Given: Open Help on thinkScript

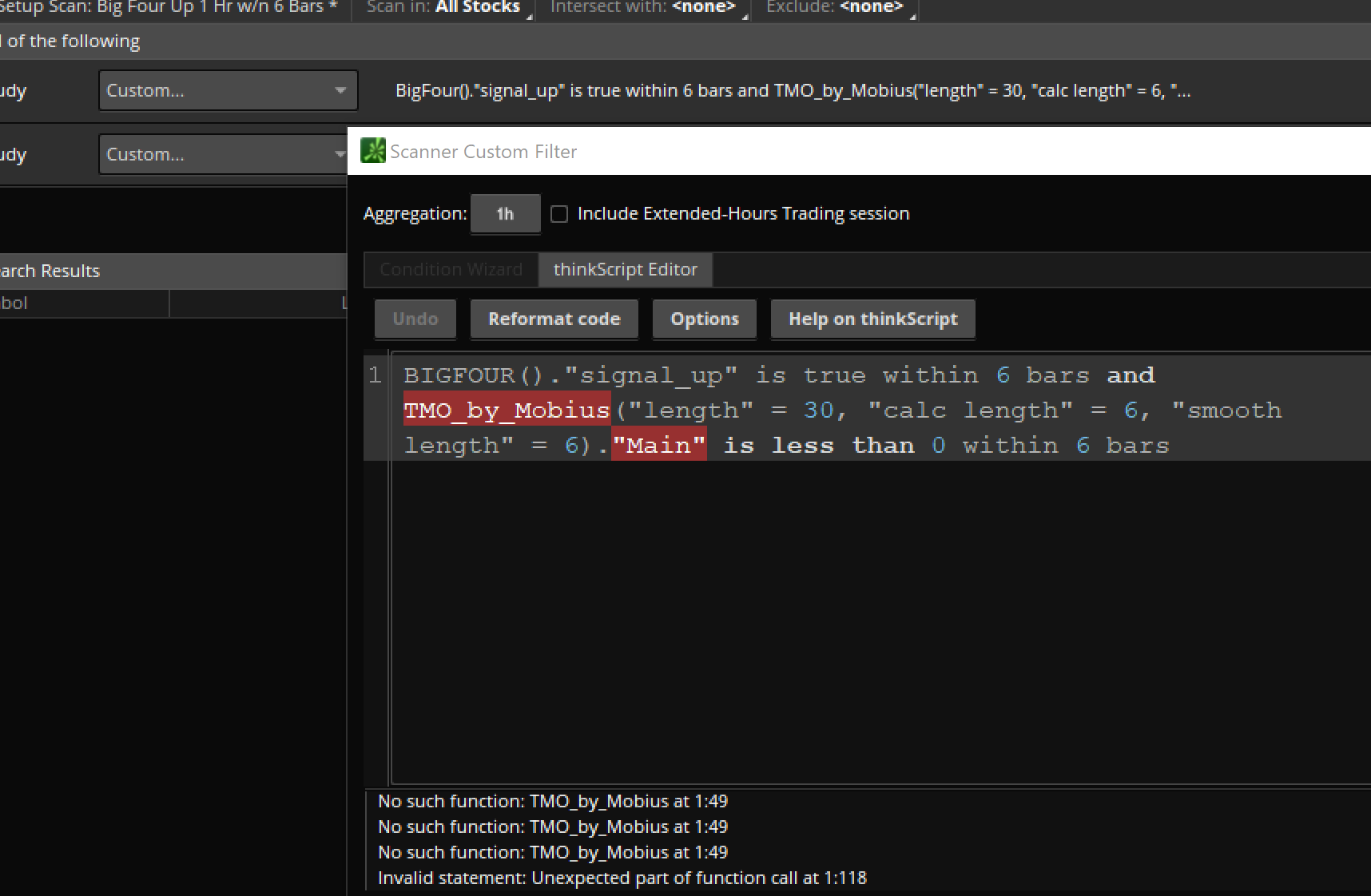Looking at the screenshot, I should point(873,319).
